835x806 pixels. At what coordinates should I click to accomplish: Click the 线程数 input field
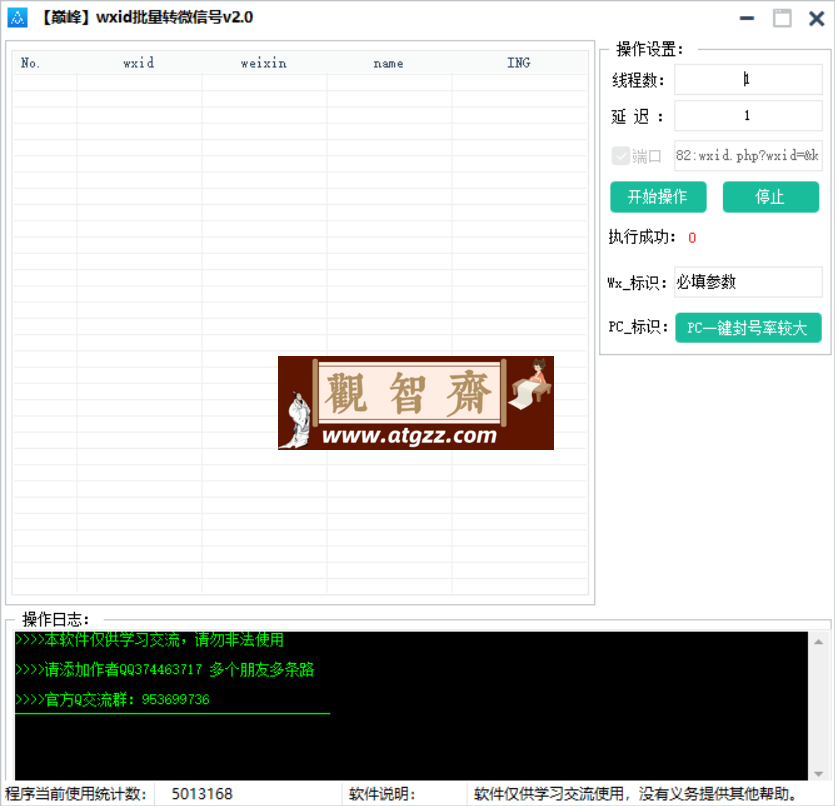748,79
